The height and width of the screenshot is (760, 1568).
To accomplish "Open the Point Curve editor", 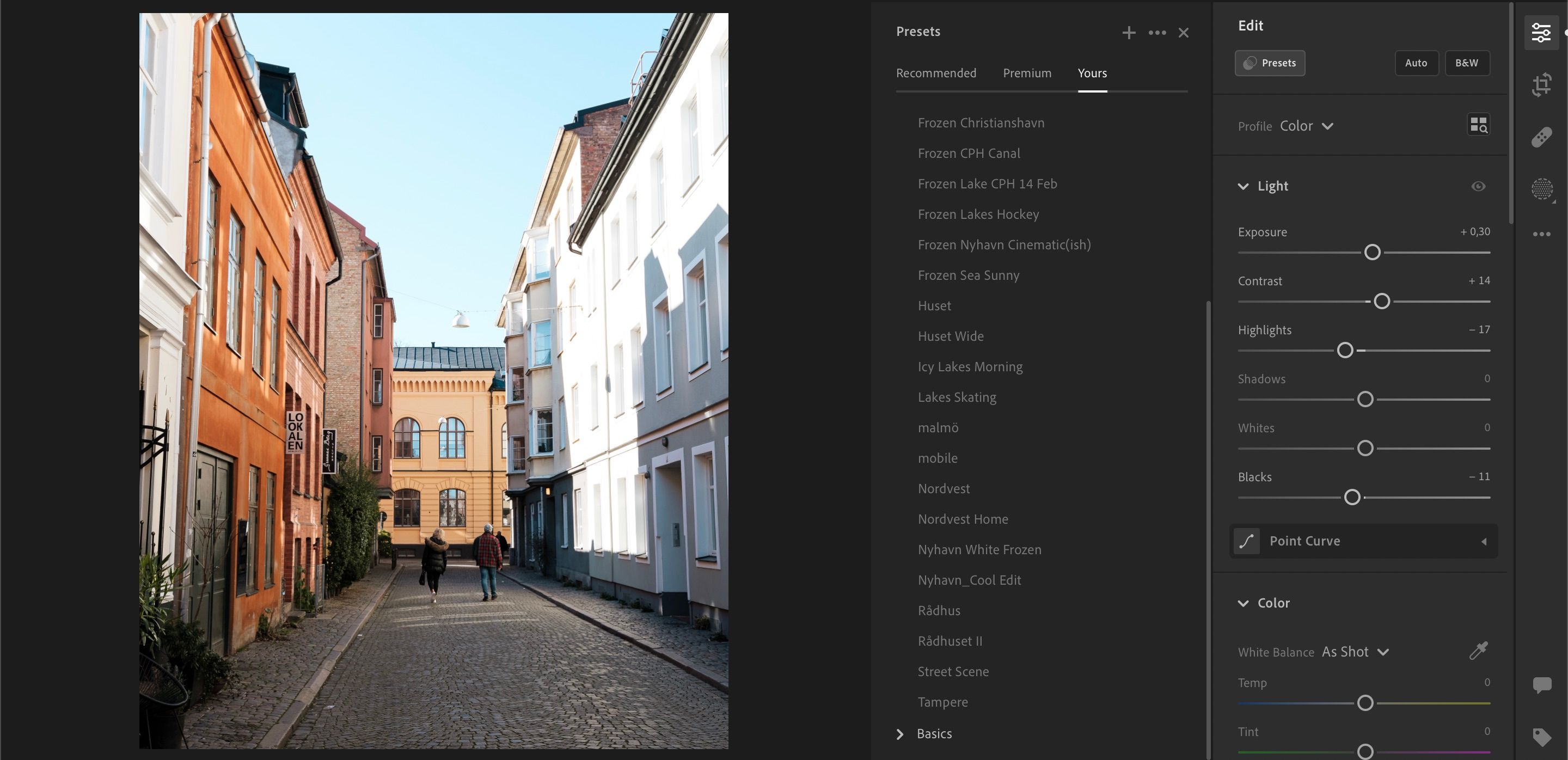I will coord(1304,541).
